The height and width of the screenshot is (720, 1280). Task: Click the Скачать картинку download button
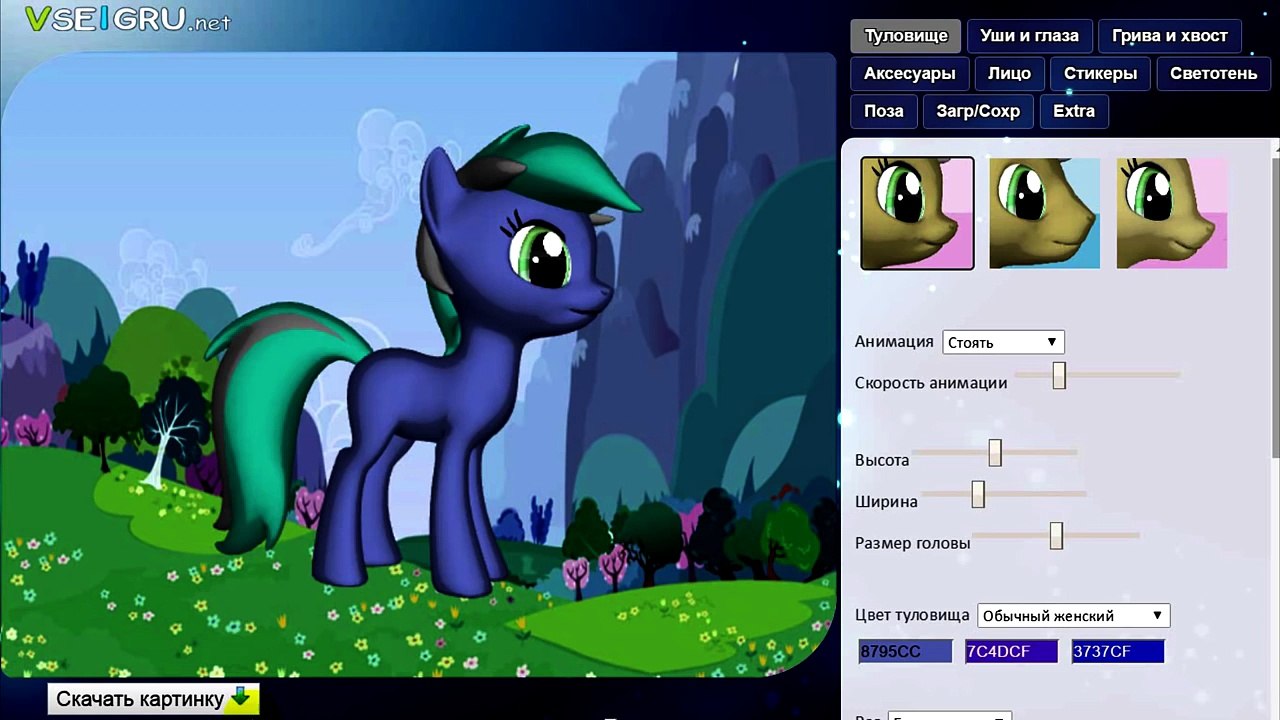point(153,699)
